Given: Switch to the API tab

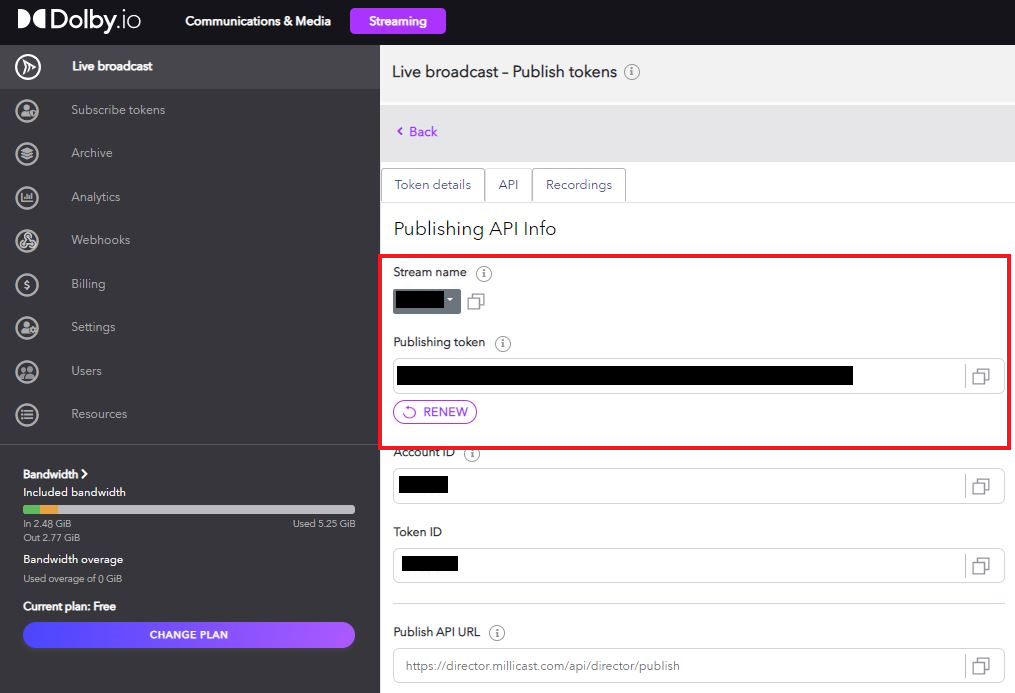Looking at the screenshot, I should tap(508, 185).
